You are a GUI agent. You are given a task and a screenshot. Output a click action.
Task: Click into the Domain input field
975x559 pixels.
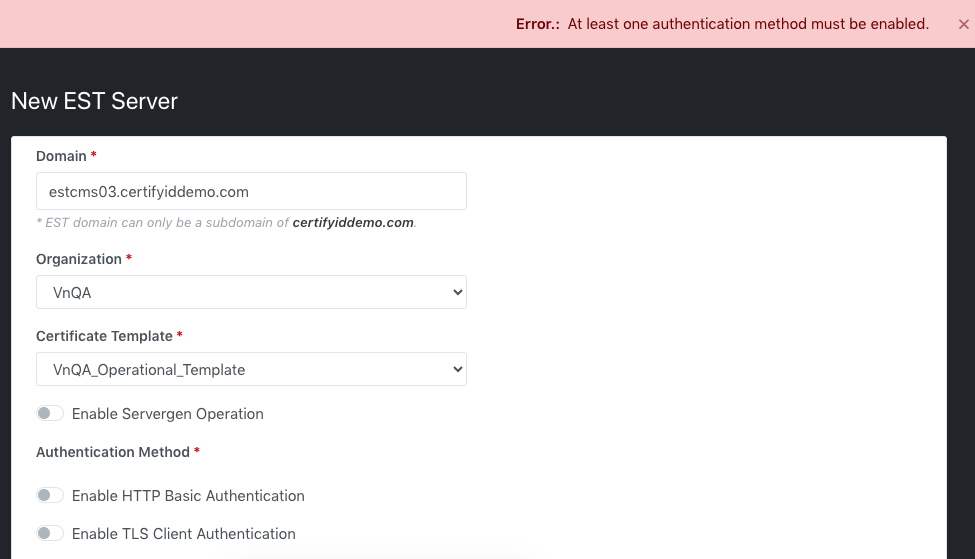pos(251,191)
